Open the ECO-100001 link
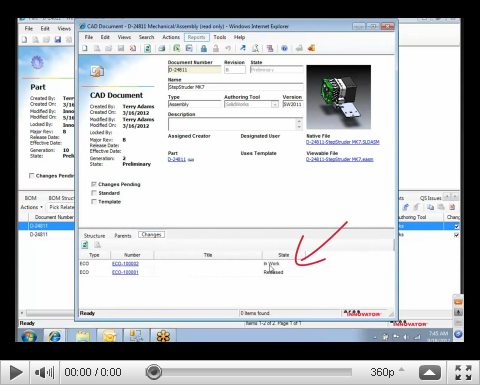Viewport: 480px width, 385px height. click(x=125, y=272)
